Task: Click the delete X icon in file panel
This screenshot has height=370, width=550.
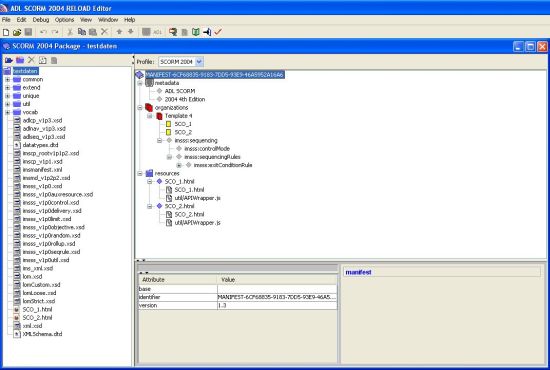Action: 31,60
